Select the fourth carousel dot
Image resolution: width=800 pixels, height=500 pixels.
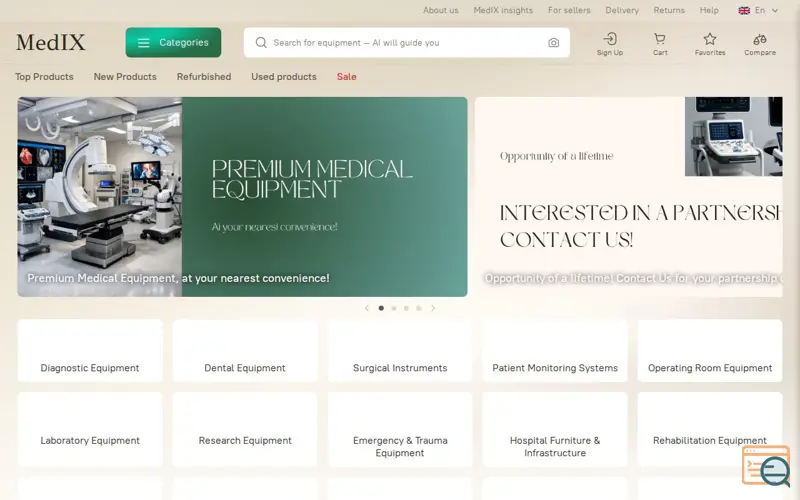(418, 308)
